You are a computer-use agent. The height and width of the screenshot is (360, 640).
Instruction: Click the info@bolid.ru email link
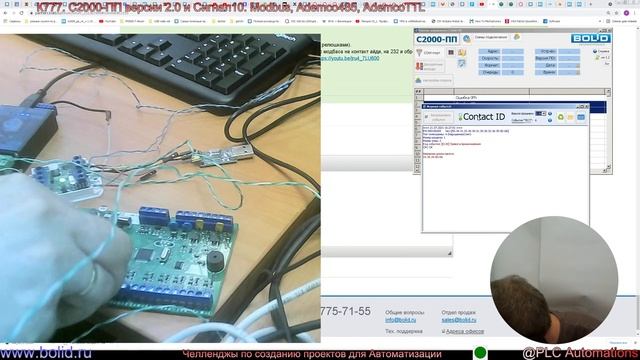click(x=400, y=320)
